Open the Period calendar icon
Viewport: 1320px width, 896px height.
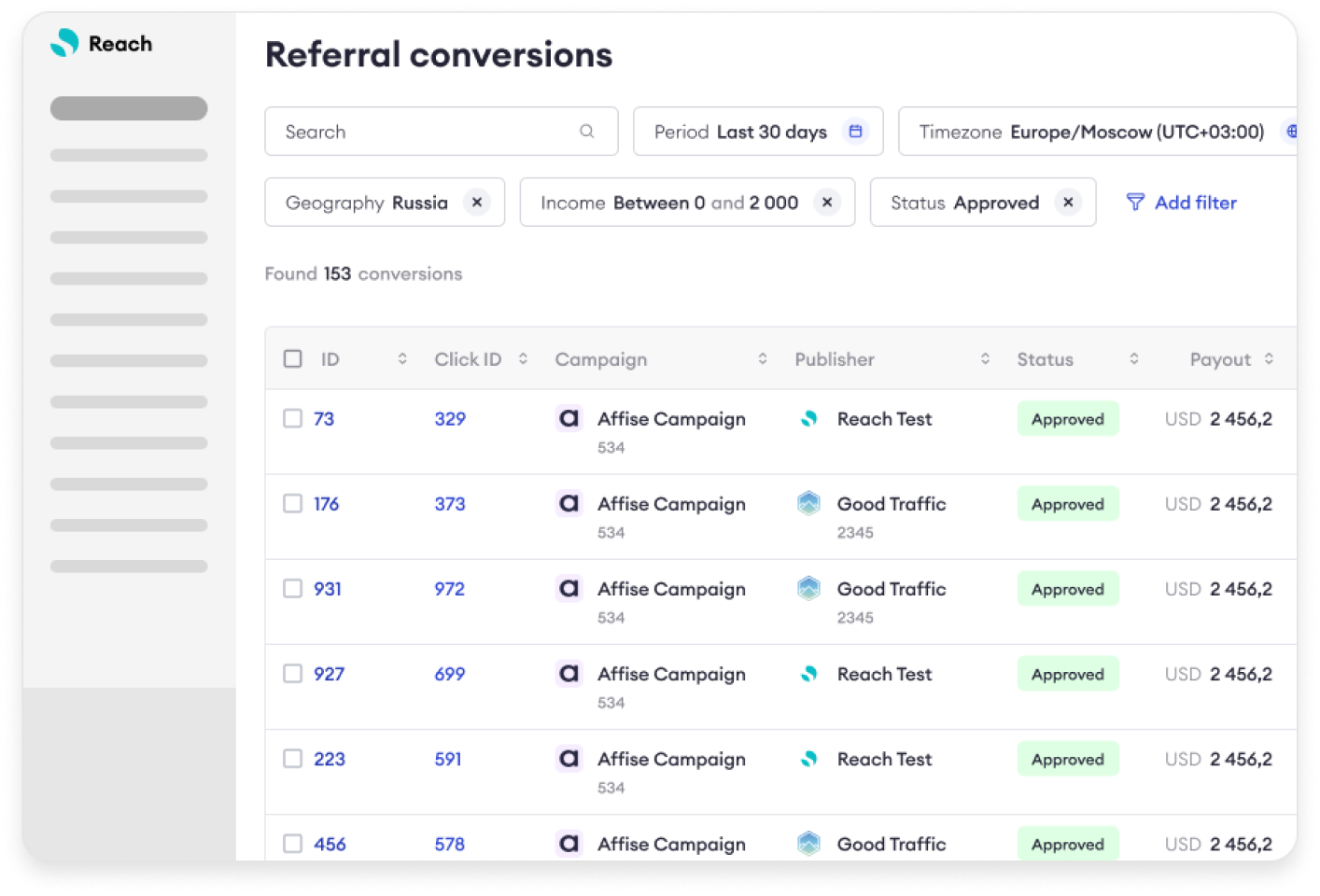pyautogui.click(x=855, y=132)
